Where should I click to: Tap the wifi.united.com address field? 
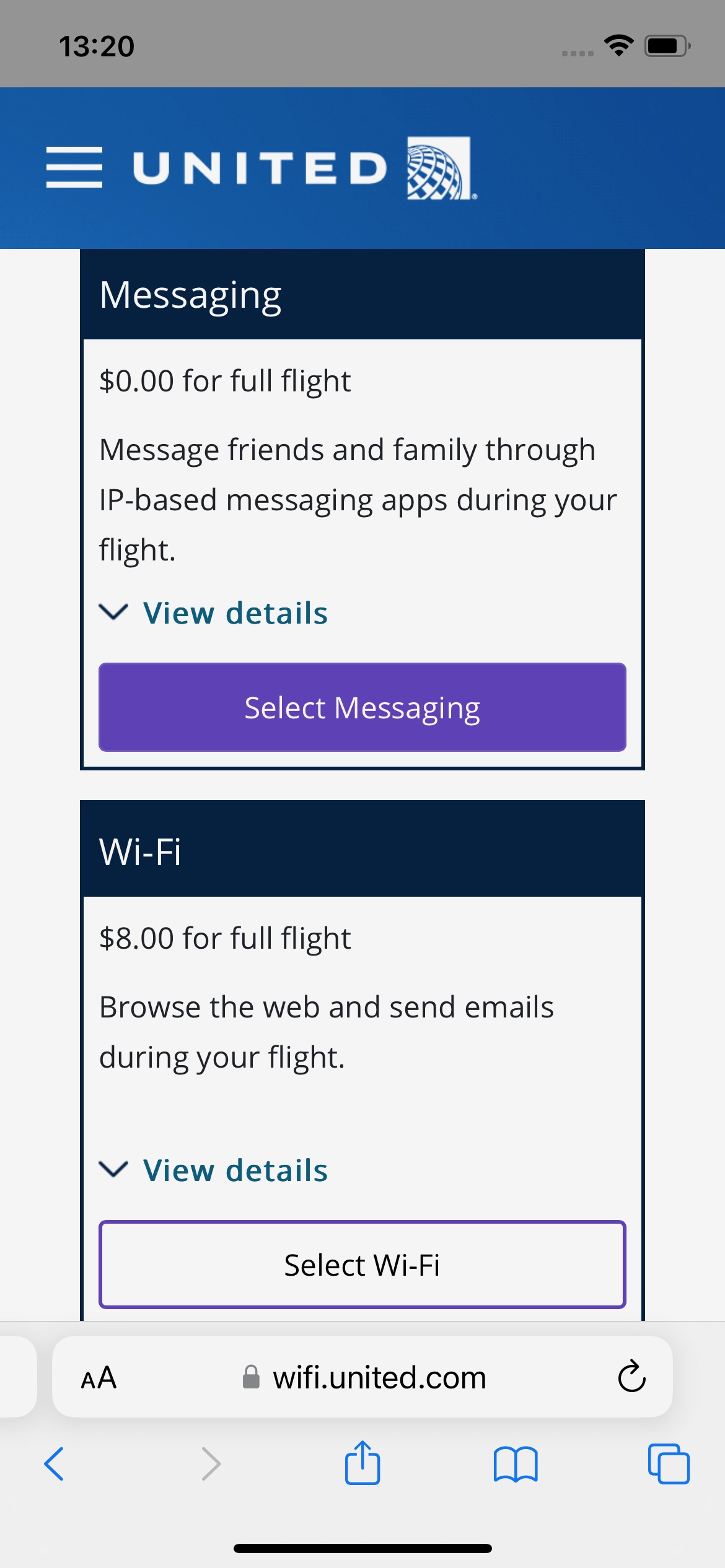(362, 1377)
